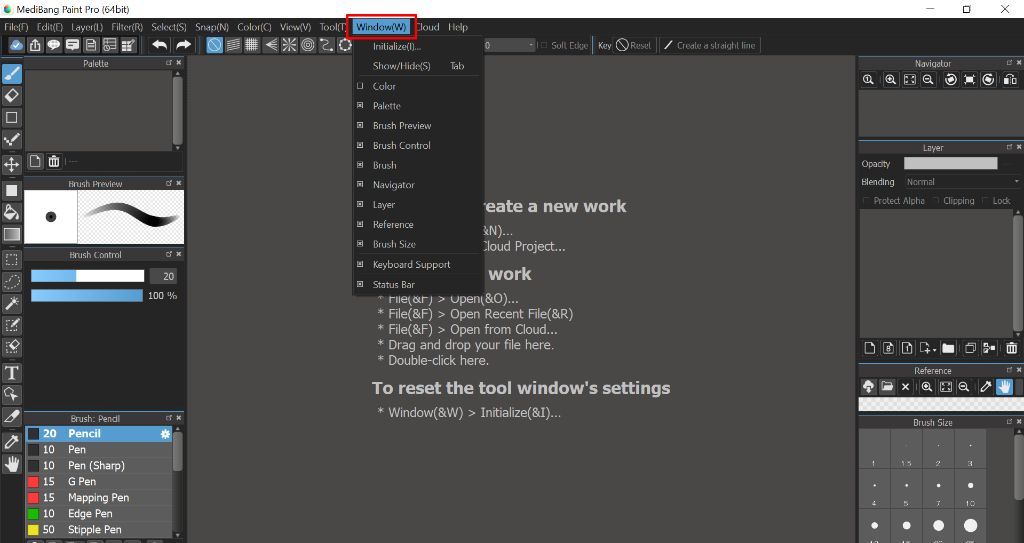Image resolution: width=1024 pixels, height=543 pixels.
Task: Undock the Brush Control panel
Action: pos(168,254)
